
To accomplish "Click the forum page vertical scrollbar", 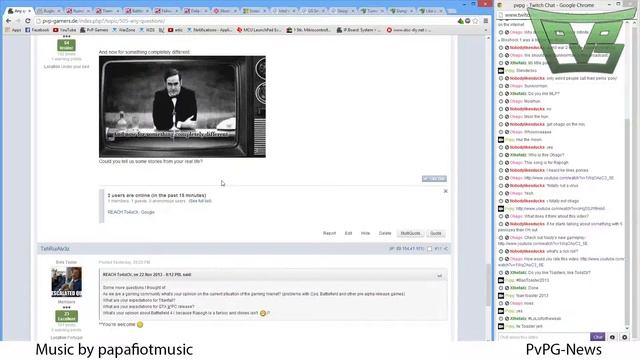I will [x=488, y=284].
